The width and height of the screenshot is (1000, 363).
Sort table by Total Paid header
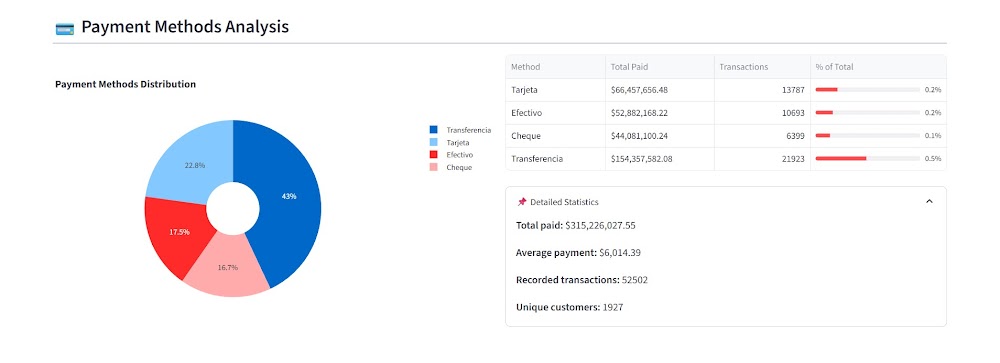coord(659,67)
